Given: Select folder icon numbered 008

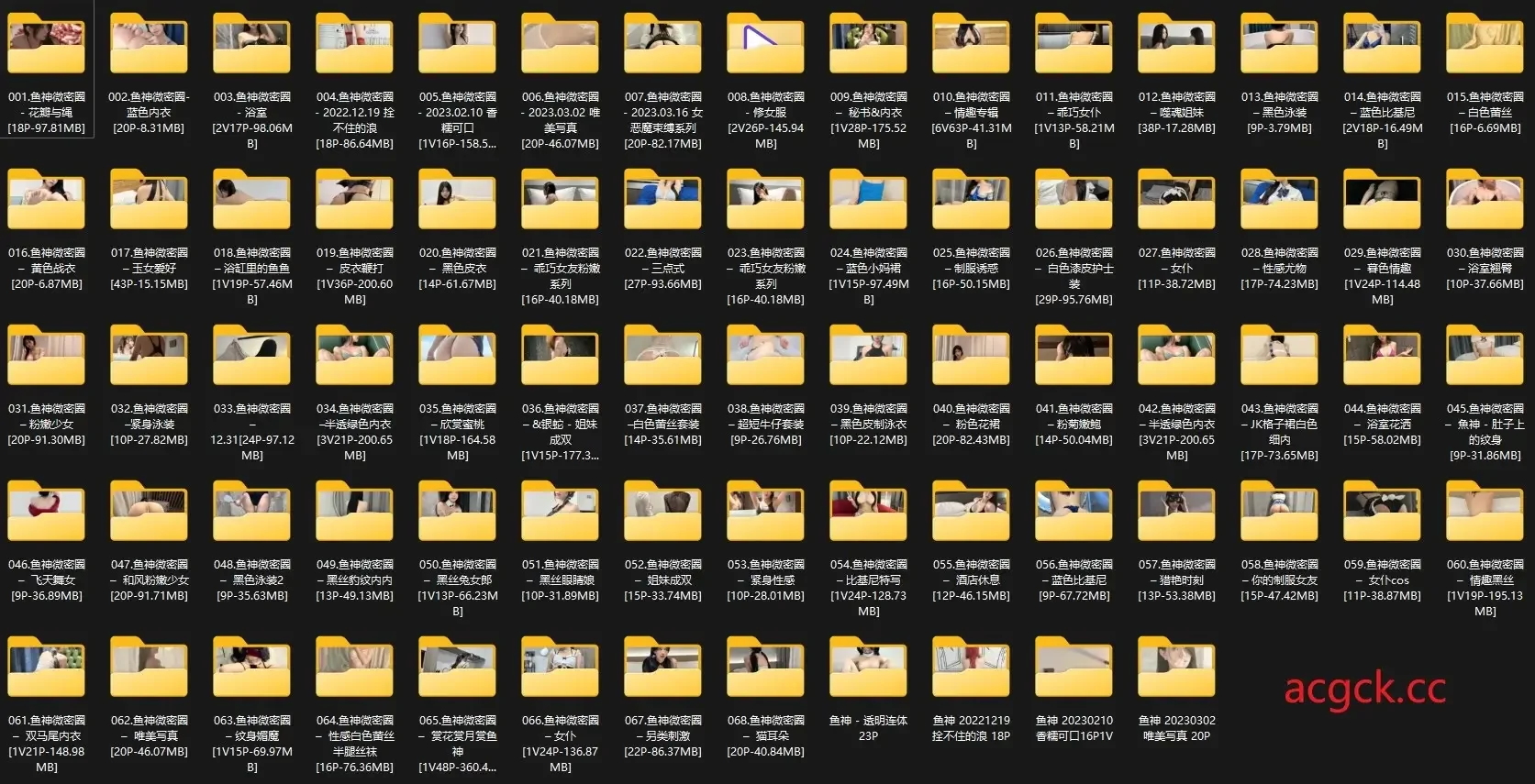Looking at the screenshot, I should [x=765, y=43].
